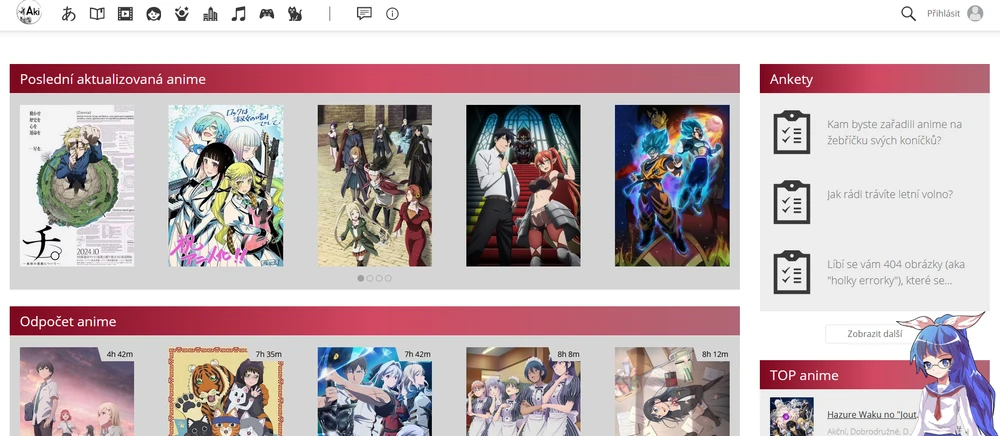1000x436 pixels.
Task: Click the Aki site logo
Action: (x=29, y=14)
